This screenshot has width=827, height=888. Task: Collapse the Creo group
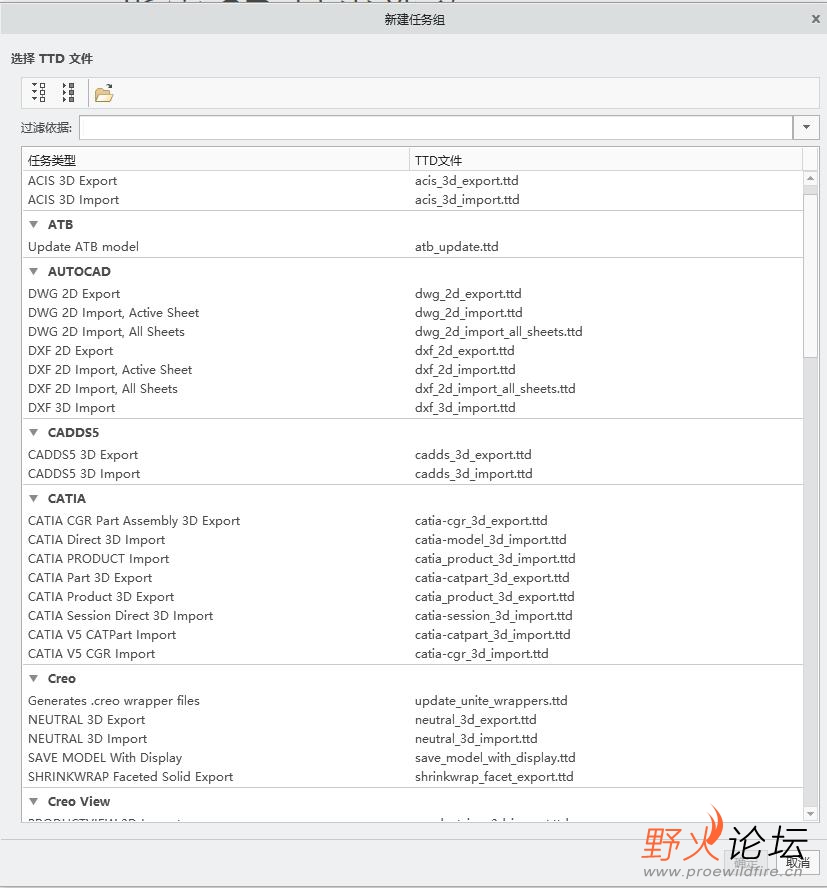click(33, 678)
